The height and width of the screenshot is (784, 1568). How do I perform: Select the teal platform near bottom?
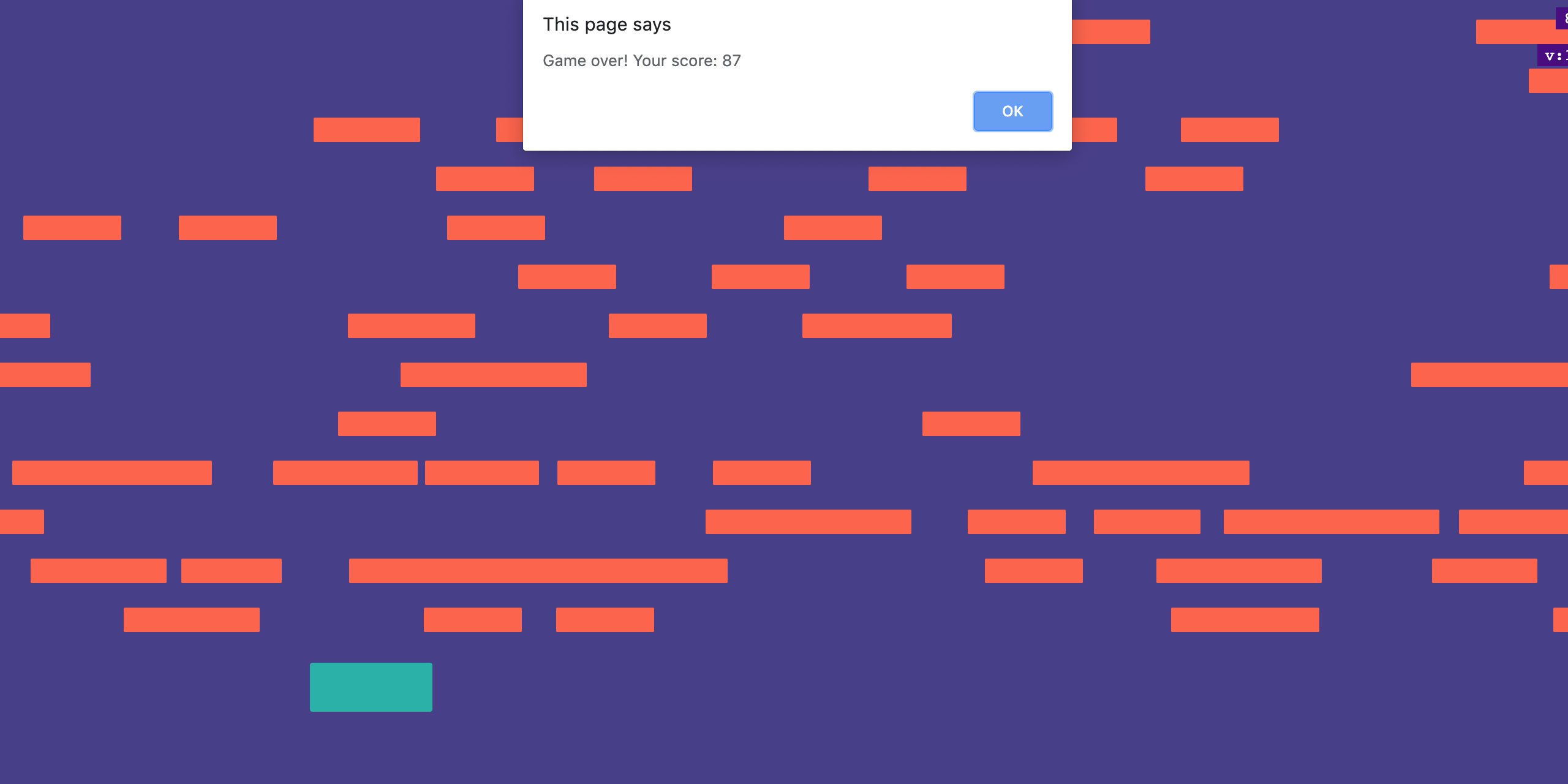click(371, 687)
